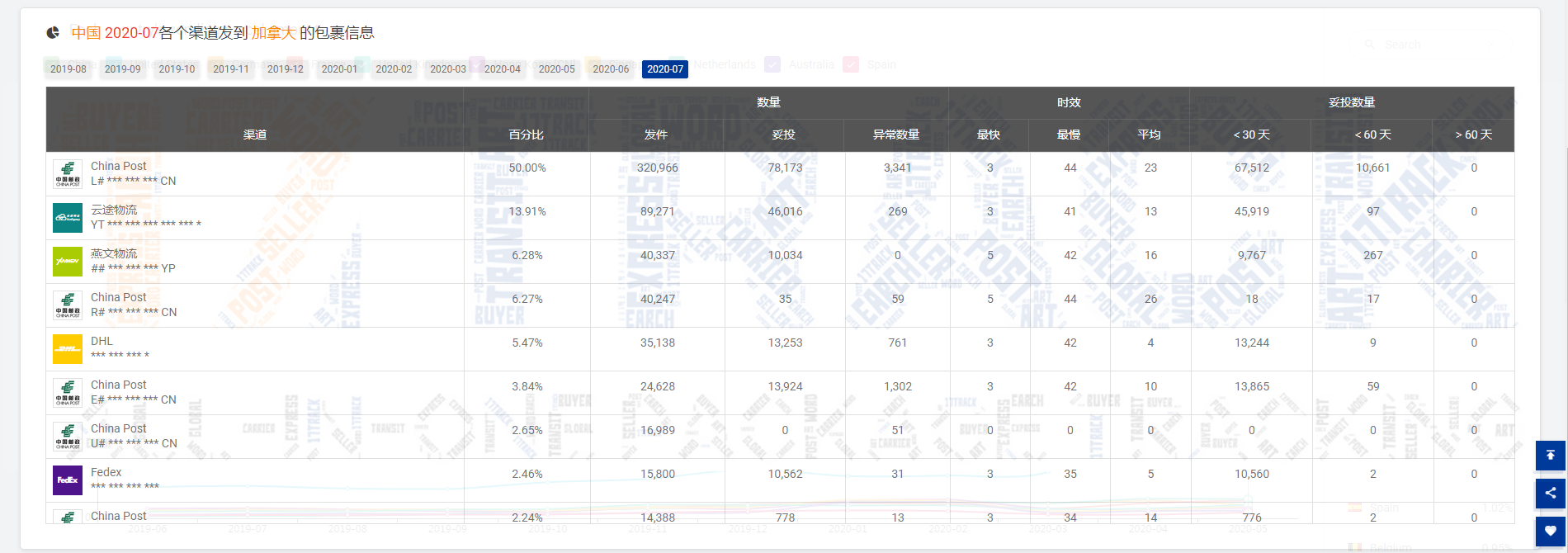Click the < 60 天 column header
Screen dimensions: 1568x553
pyautogui.click(x=1372, y=135)
